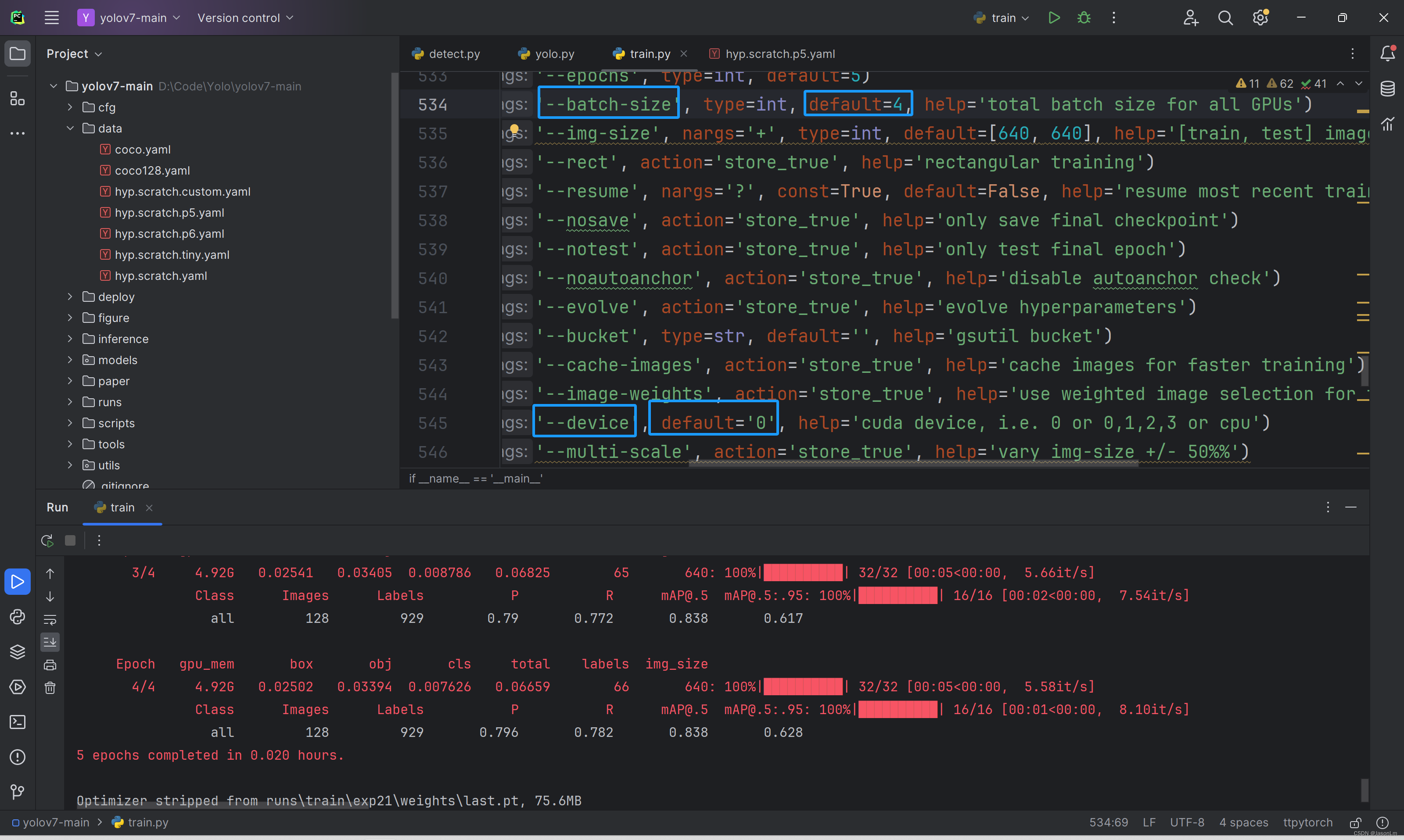Open Run tool window sidebar icon
The image size is (1404, 840).
[18, 582]
